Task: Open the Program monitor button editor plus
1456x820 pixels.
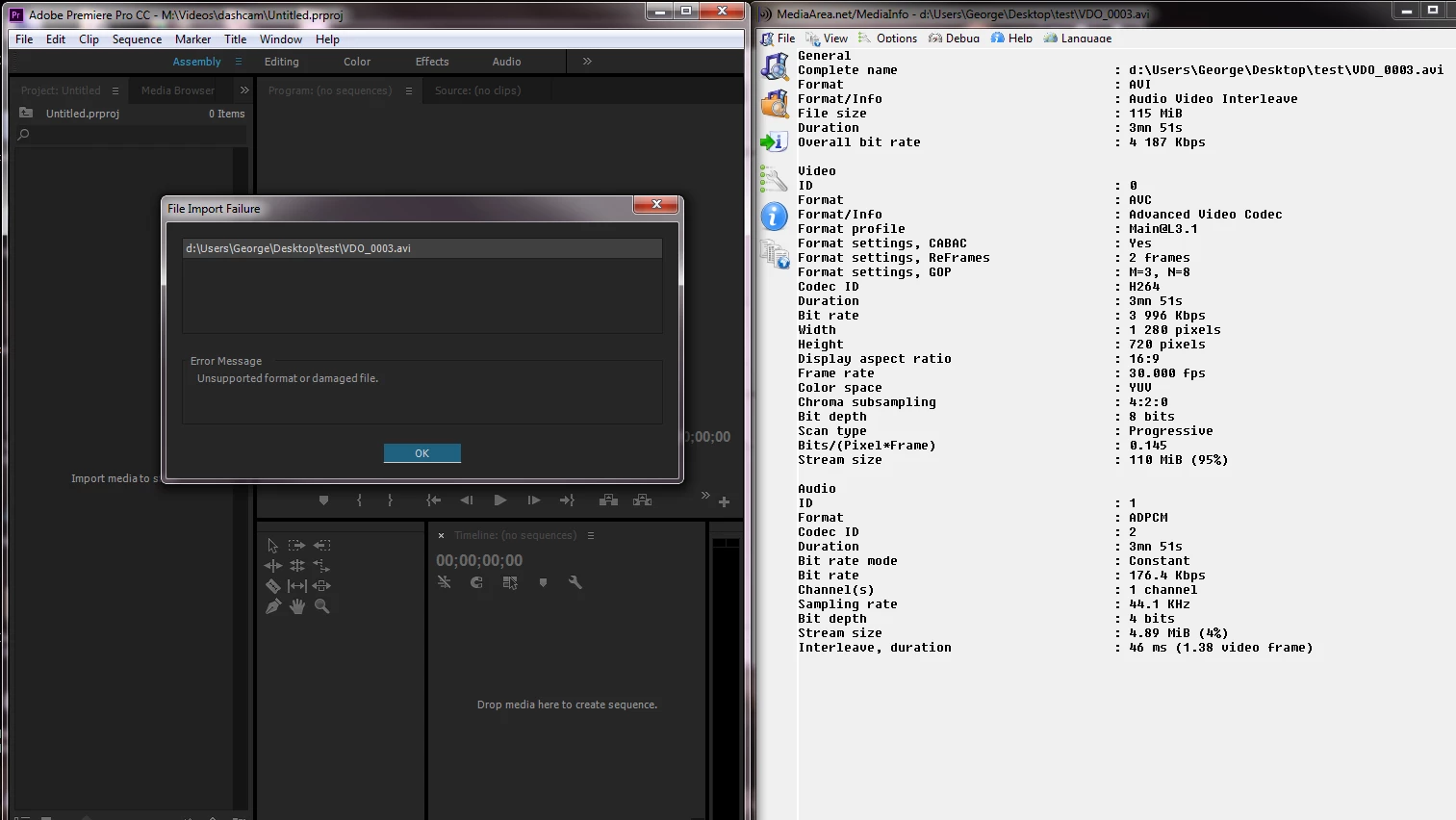Action: (x=724, y=501)
